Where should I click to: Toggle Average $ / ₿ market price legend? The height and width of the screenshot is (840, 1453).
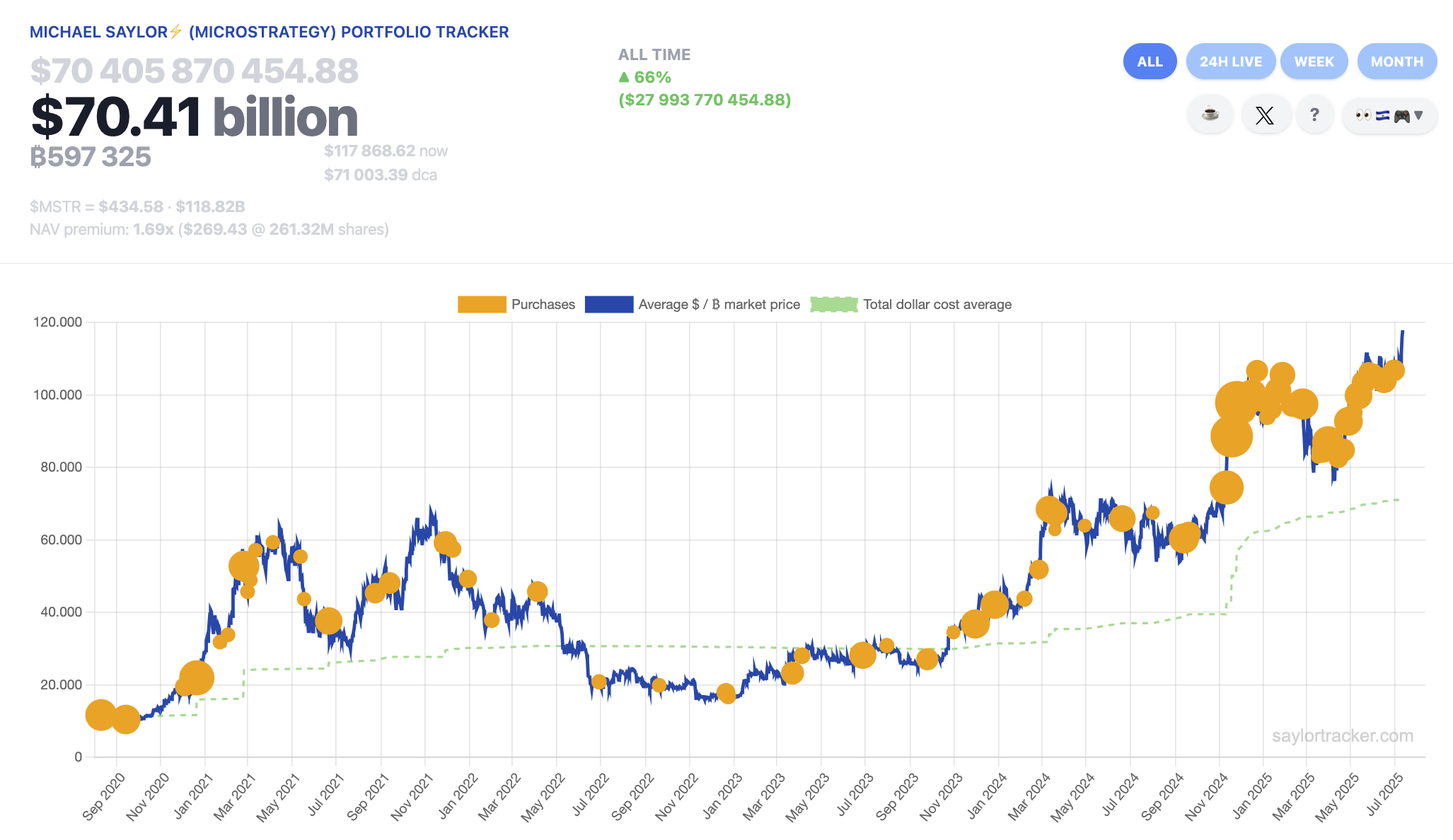click(719, 305)
